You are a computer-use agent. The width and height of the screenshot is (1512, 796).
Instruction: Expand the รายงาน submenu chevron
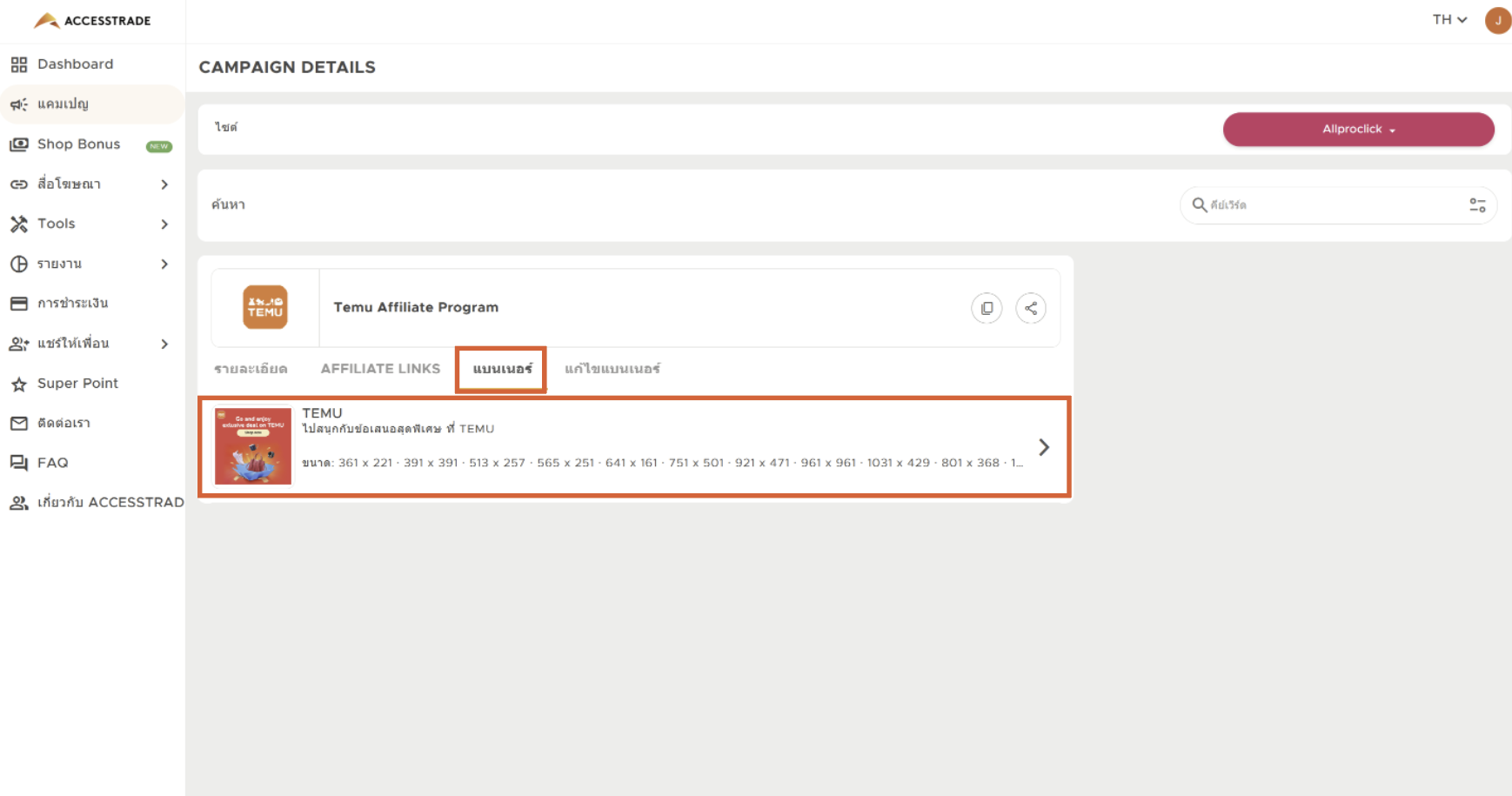[x=164, y=264]
